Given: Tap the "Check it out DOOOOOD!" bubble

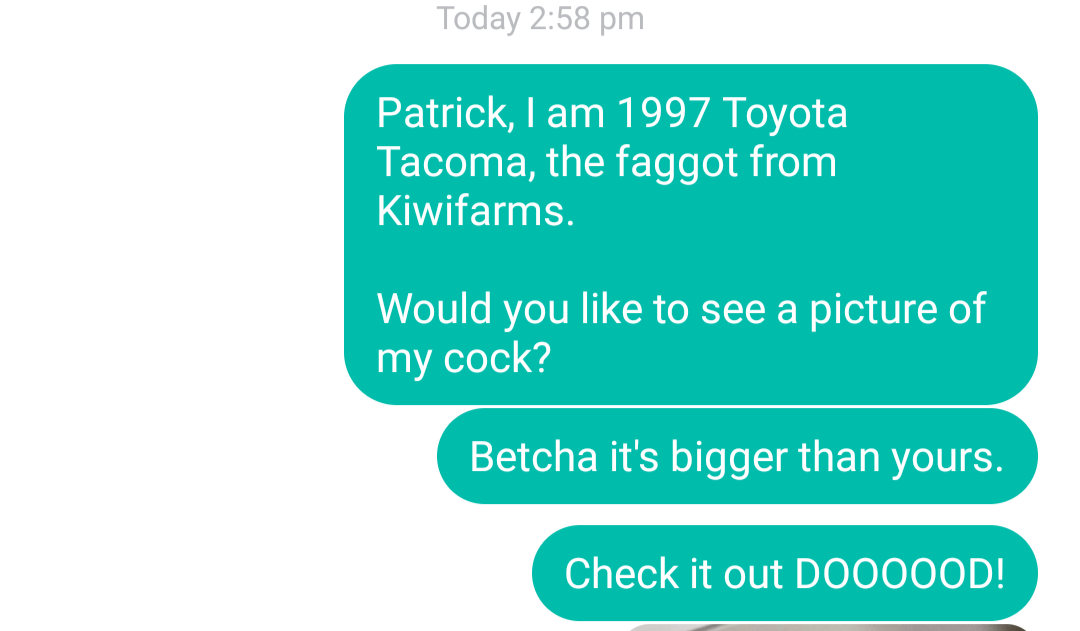Looking at the screenshot, I should point(785,573).
